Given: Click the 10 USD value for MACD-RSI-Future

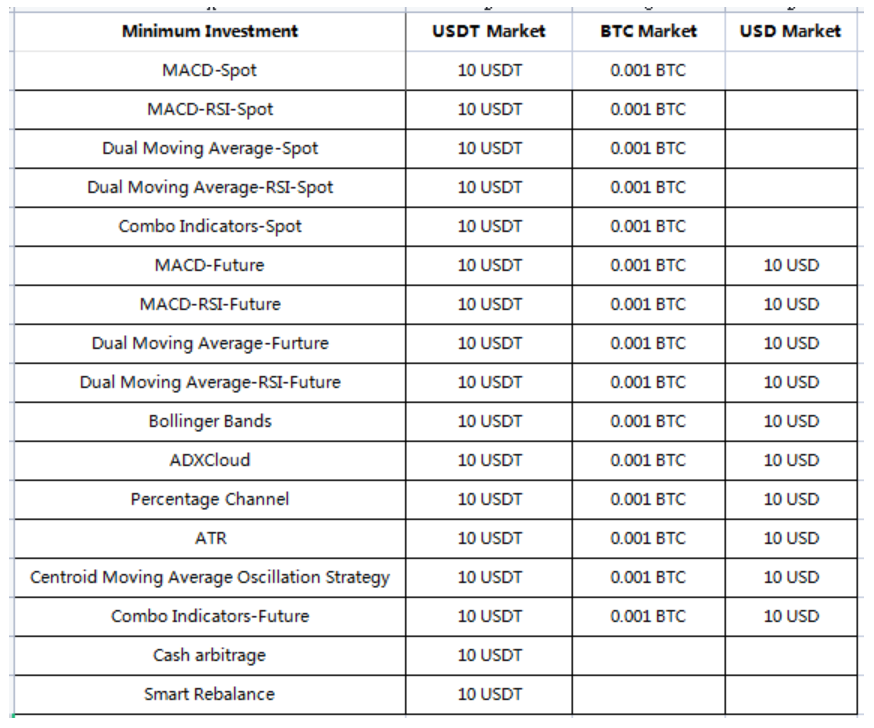Looking at the screenshot, I should point(791,305).
